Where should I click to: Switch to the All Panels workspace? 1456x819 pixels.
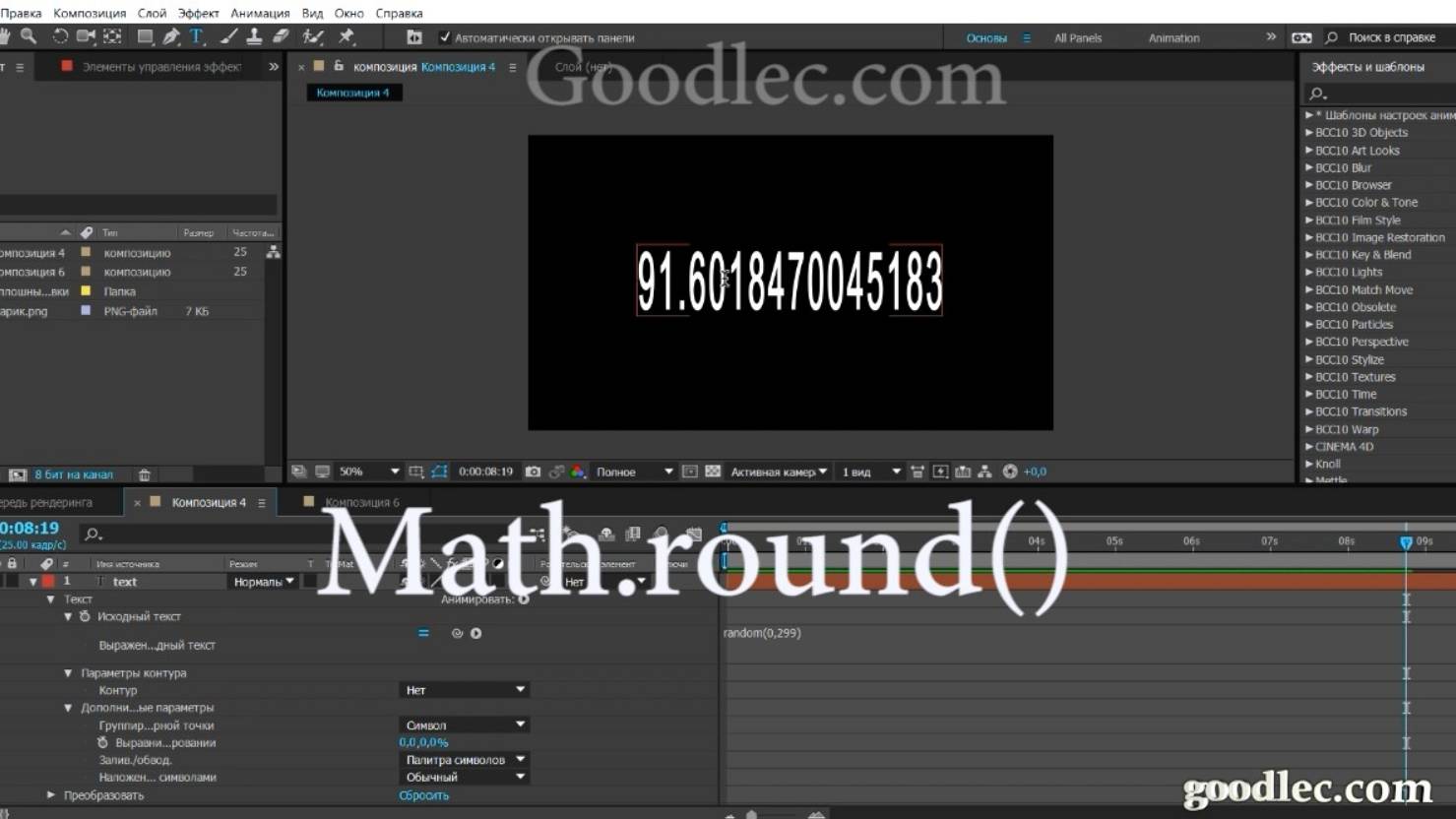point(1078,37)
